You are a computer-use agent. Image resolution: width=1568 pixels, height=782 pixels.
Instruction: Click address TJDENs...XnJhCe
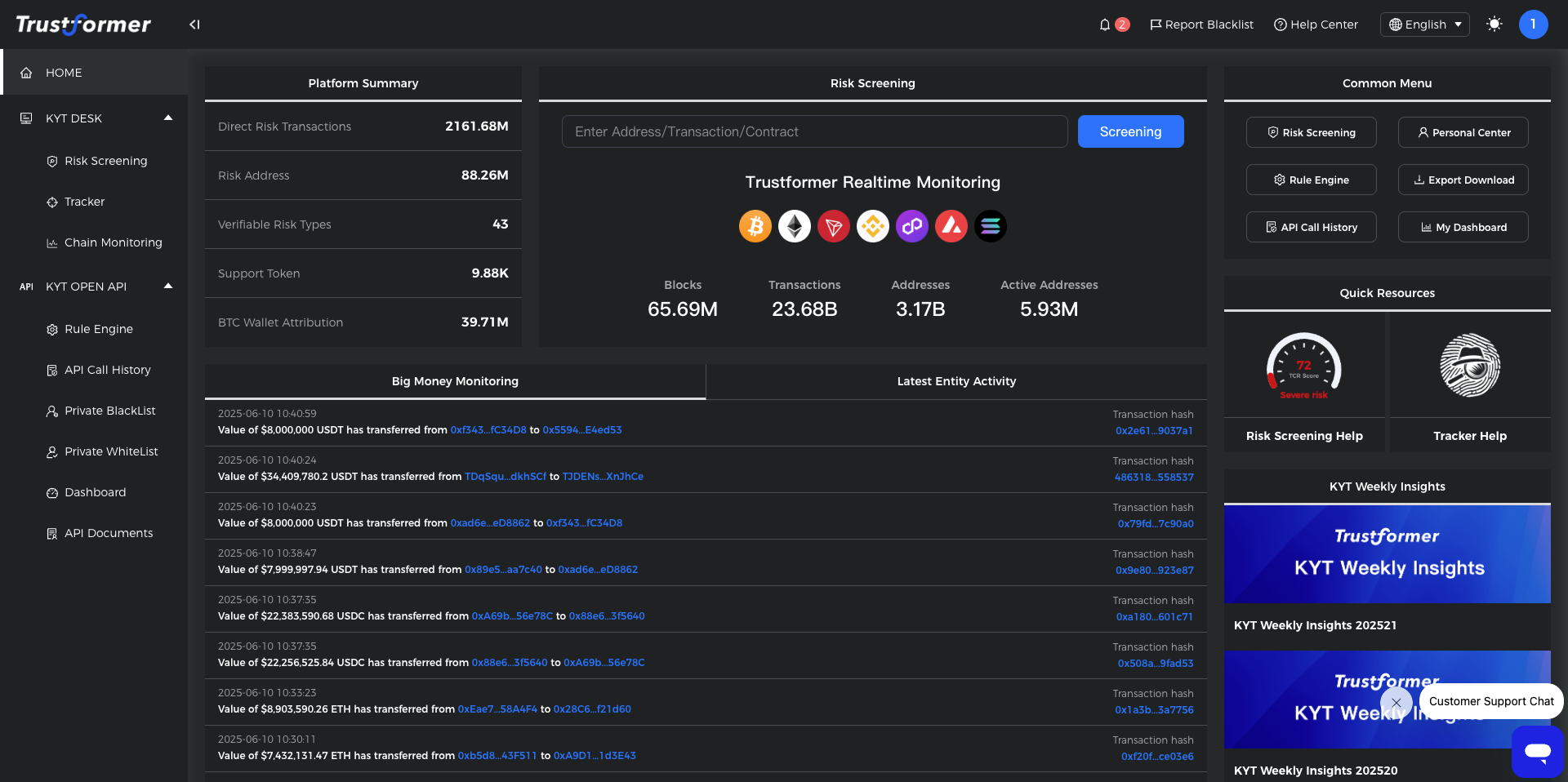[603, 477]
